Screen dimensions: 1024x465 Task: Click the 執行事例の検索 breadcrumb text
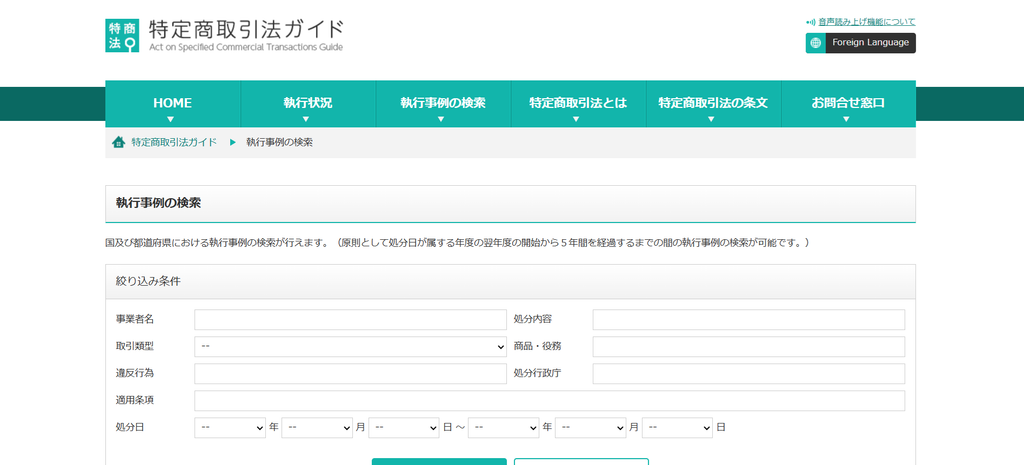click(x=280, y=142)
